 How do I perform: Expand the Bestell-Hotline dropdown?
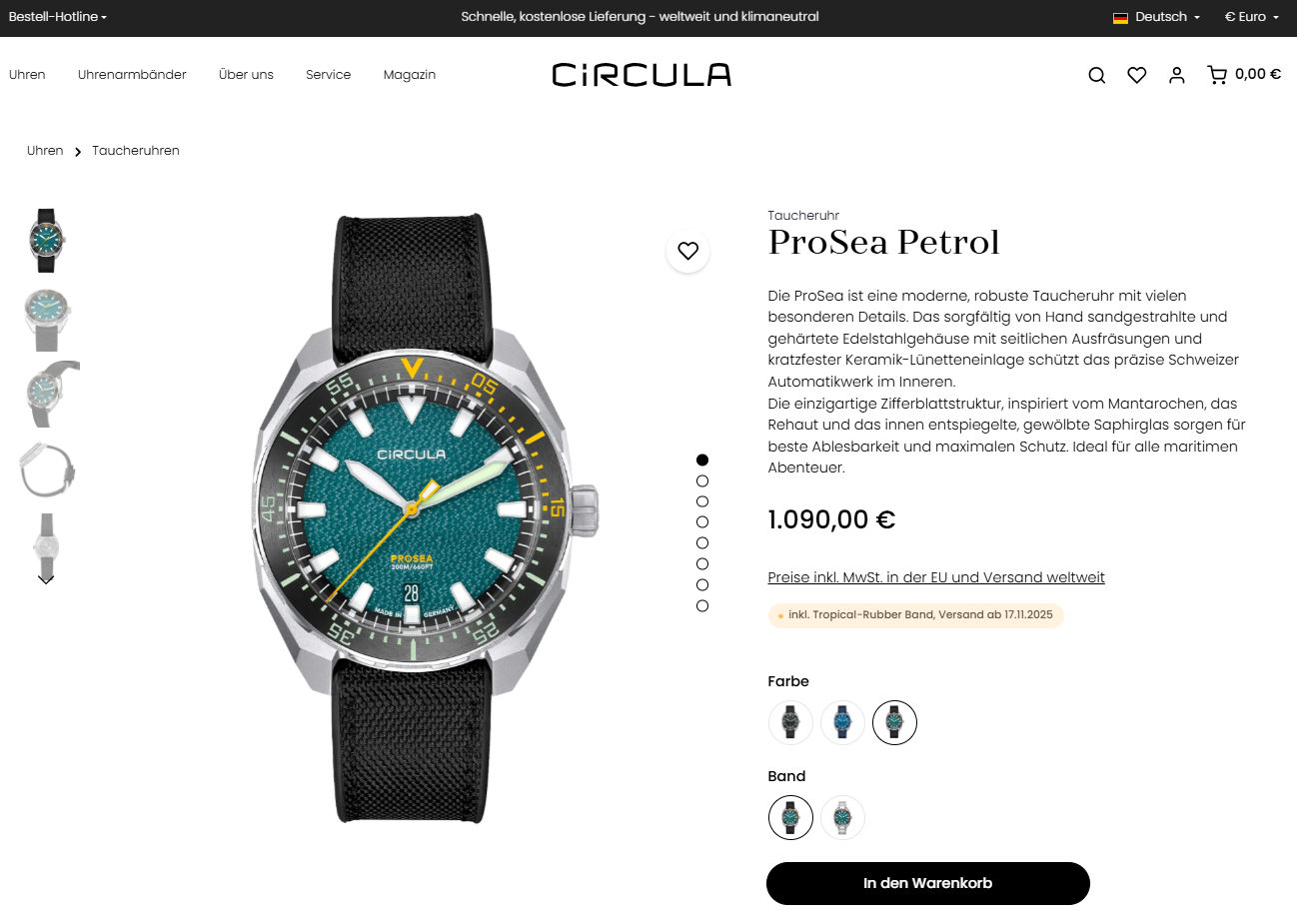[57, 17]
